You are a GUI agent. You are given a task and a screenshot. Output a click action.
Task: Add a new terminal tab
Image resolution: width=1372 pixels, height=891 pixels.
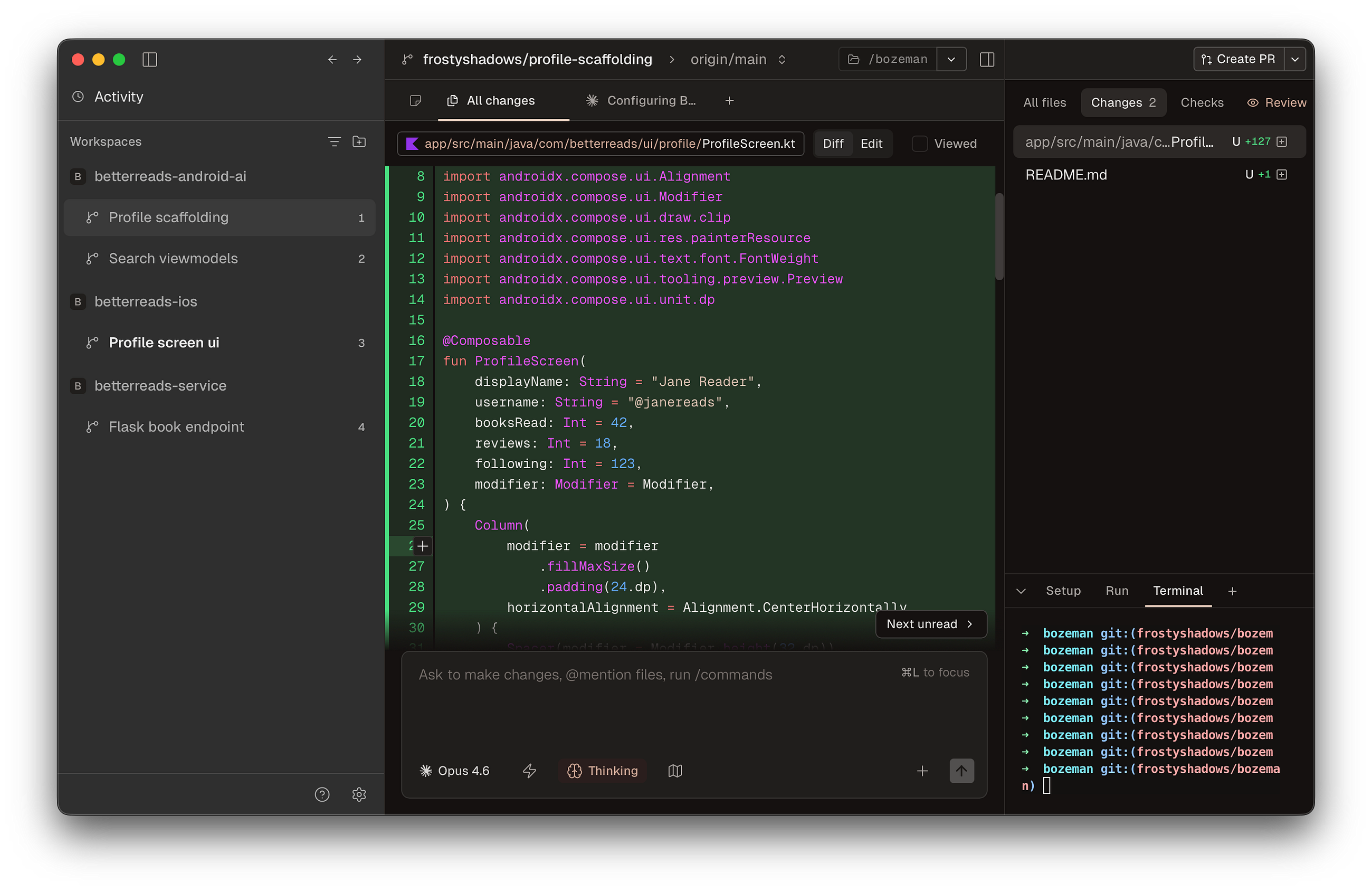point(1233,591)
